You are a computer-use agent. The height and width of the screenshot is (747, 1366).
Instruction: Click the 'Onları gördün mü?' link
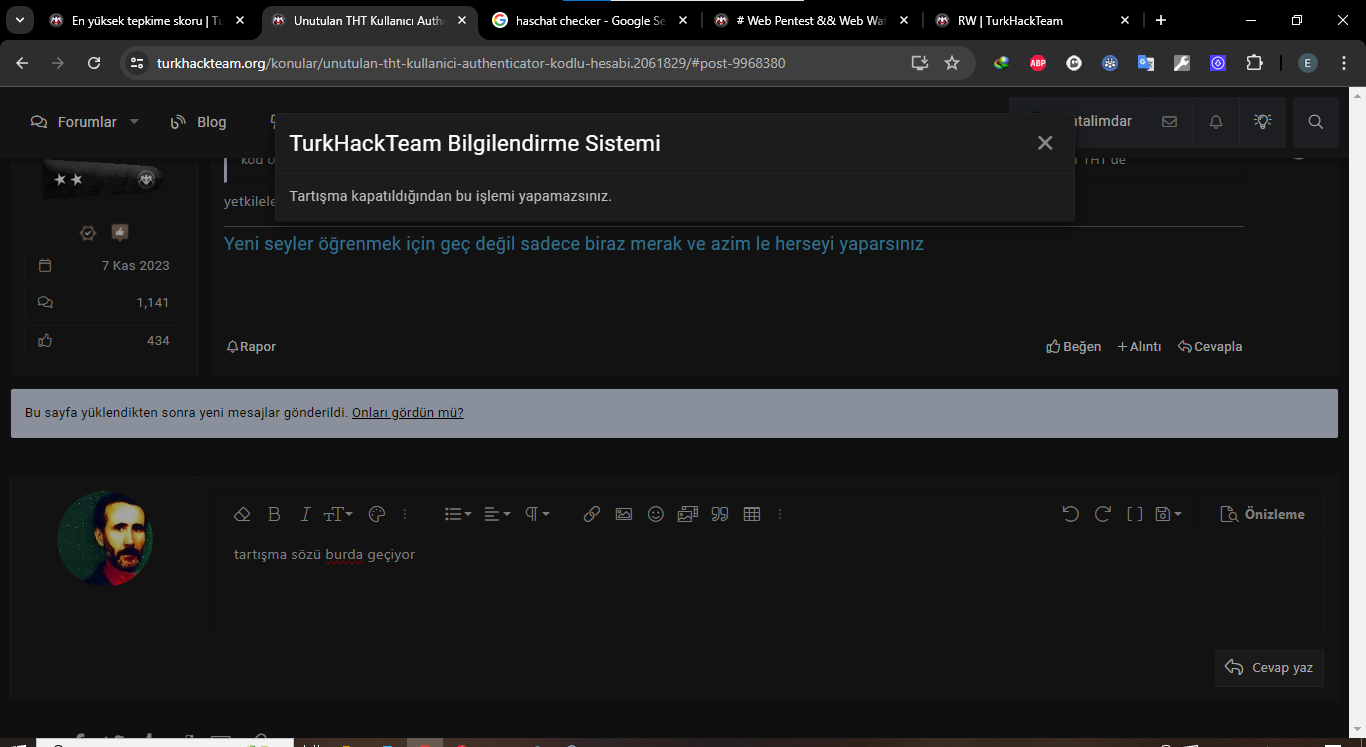(x=408, y=412)
